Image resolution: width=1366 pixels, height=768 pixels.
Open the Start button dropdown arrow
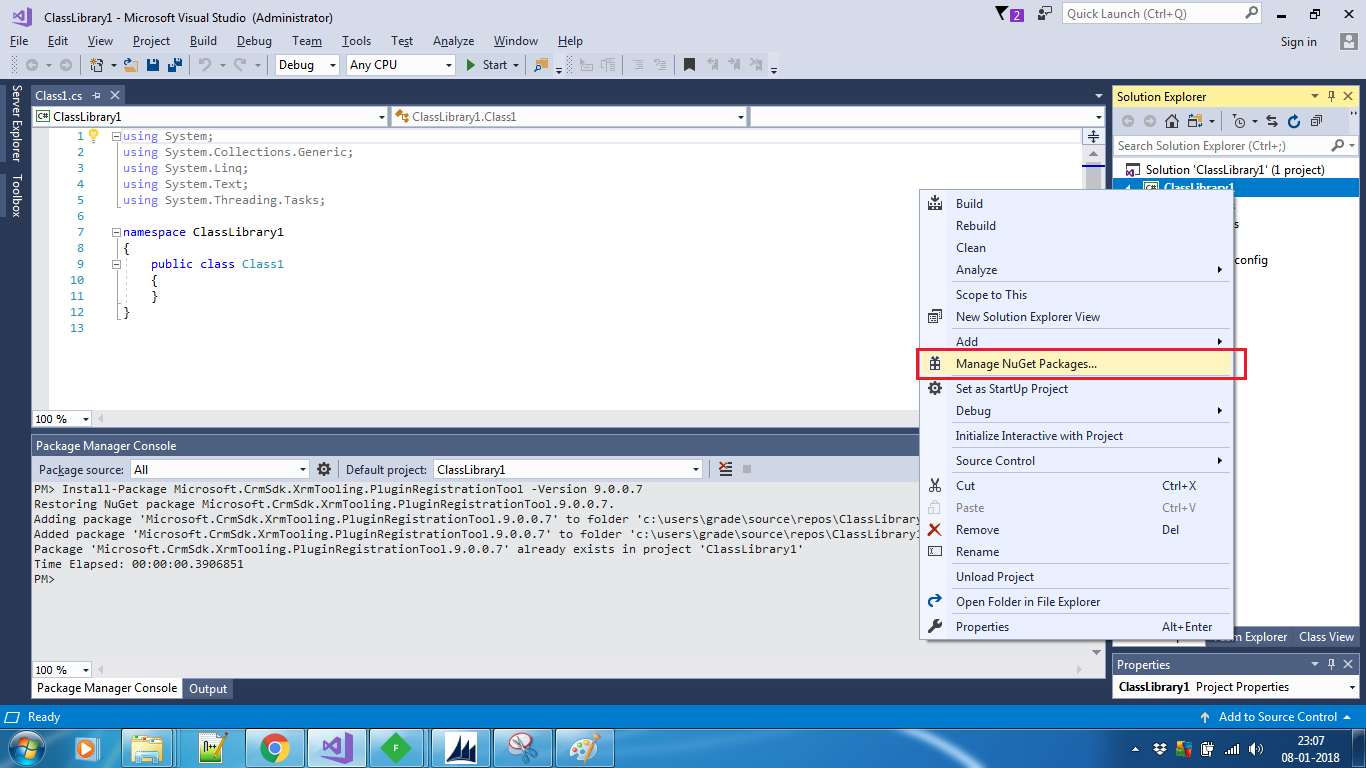point(516,65)
